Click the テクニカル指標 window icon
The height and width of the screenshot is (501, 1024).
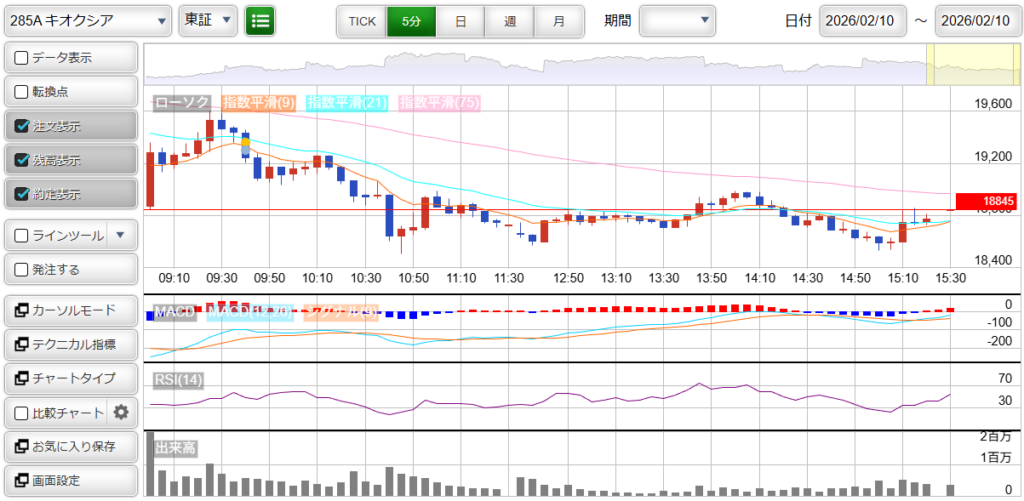pos(21,344)
